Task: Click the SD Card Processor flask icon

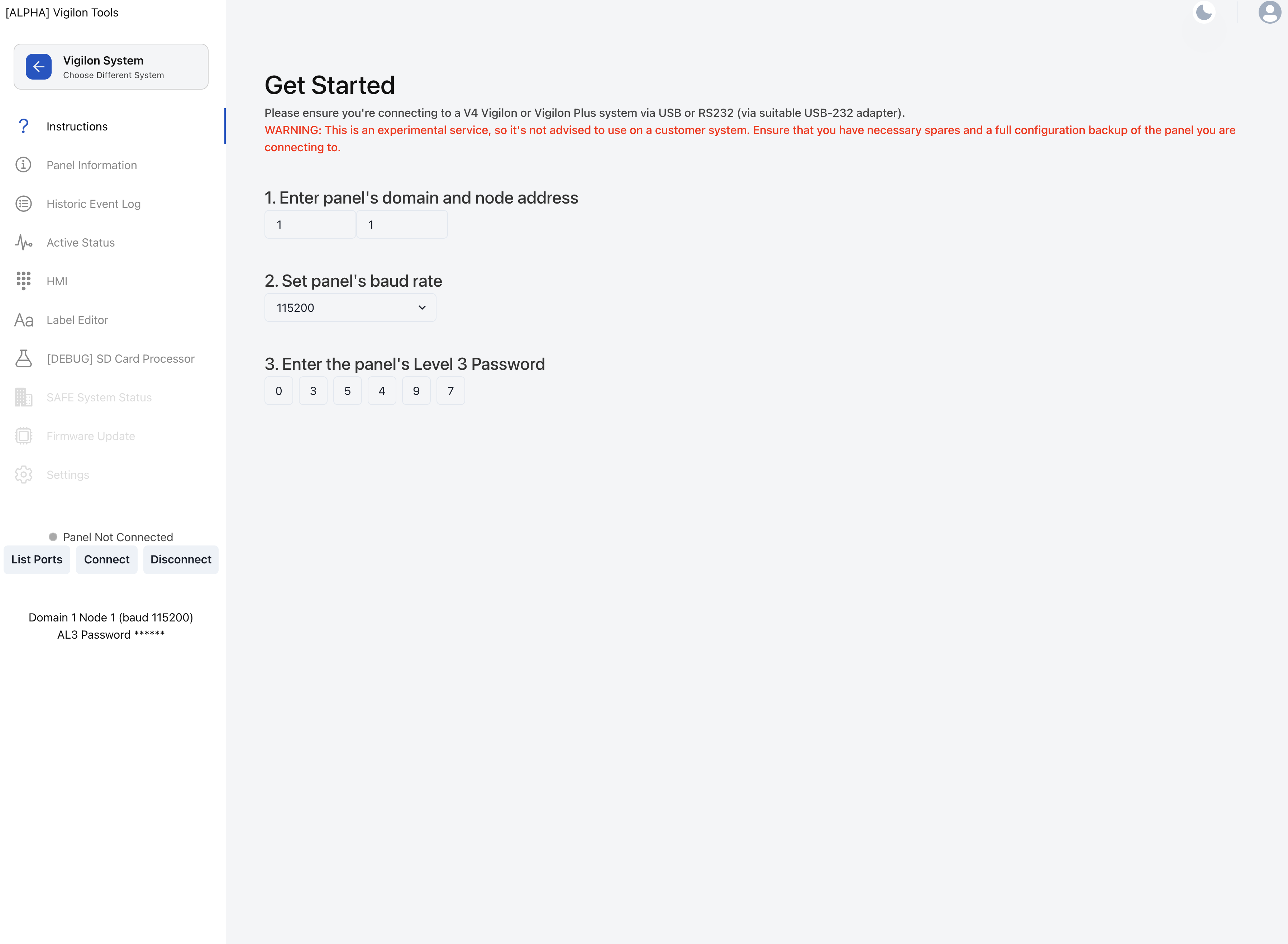Action: tap(23, 359)
